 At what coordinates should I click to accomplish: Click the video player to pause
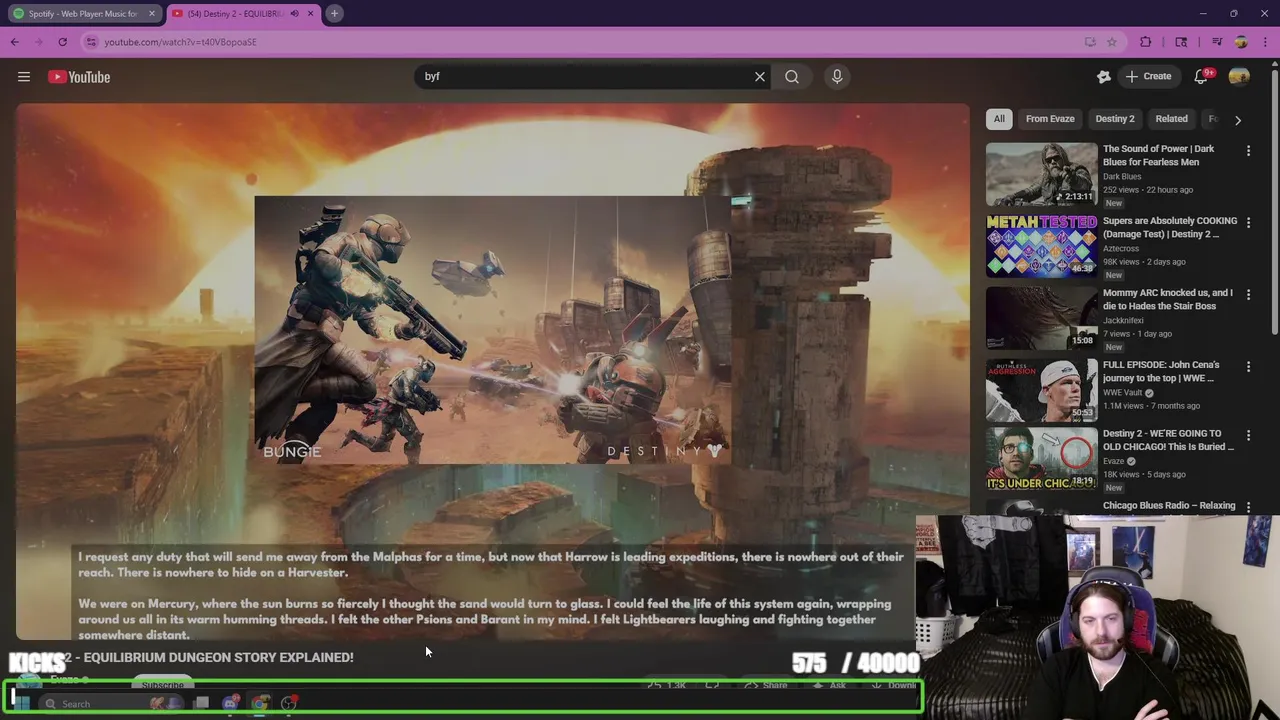492,370
